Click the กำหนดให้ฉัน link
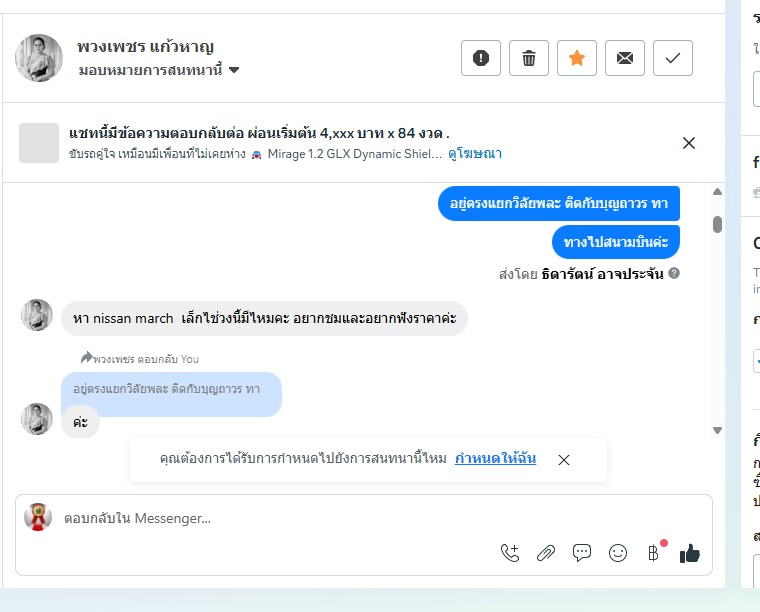 (495, 459)
